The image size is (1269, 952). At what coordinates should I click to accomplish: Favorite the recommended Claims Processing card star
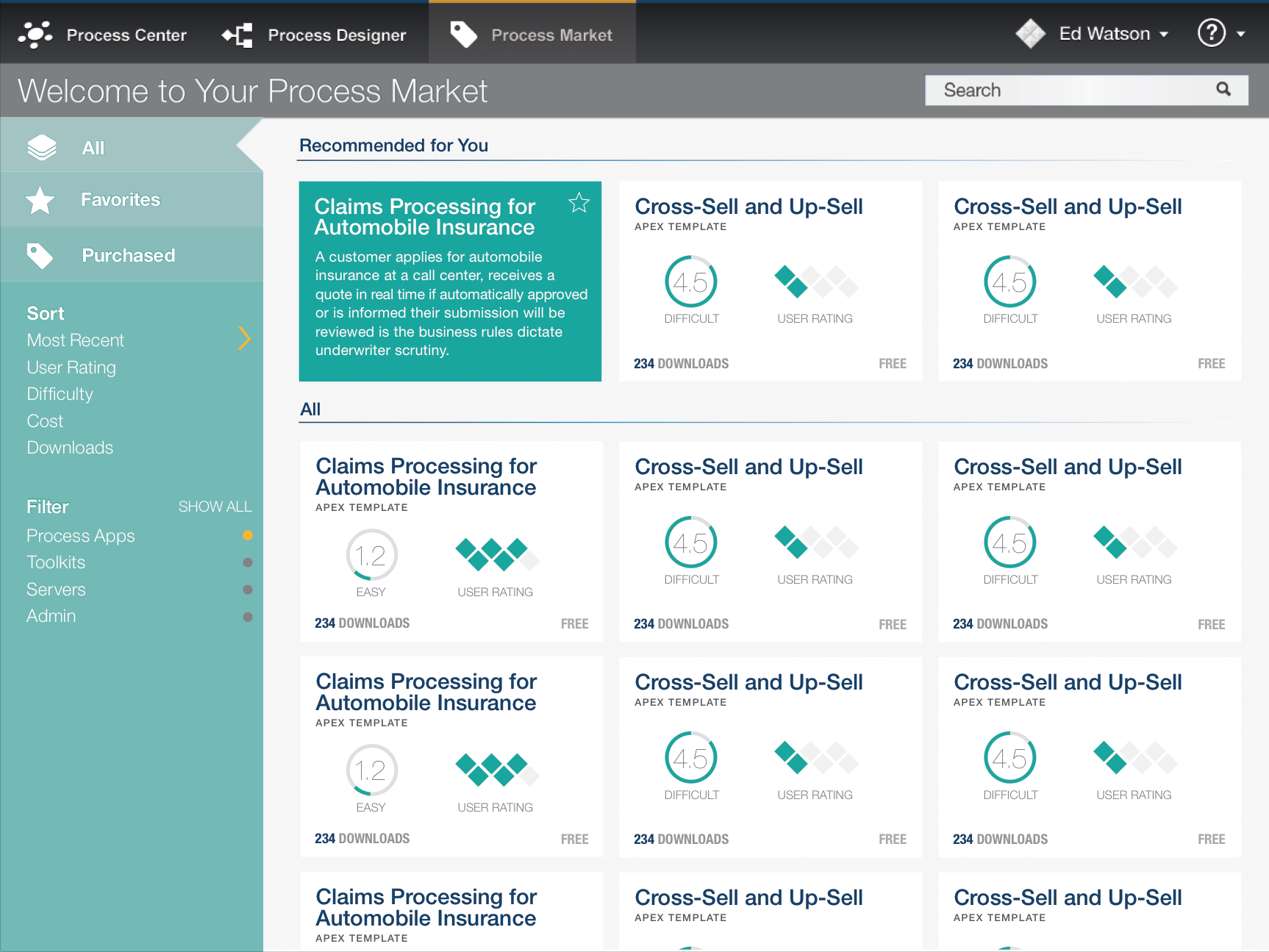click(579, 202)
